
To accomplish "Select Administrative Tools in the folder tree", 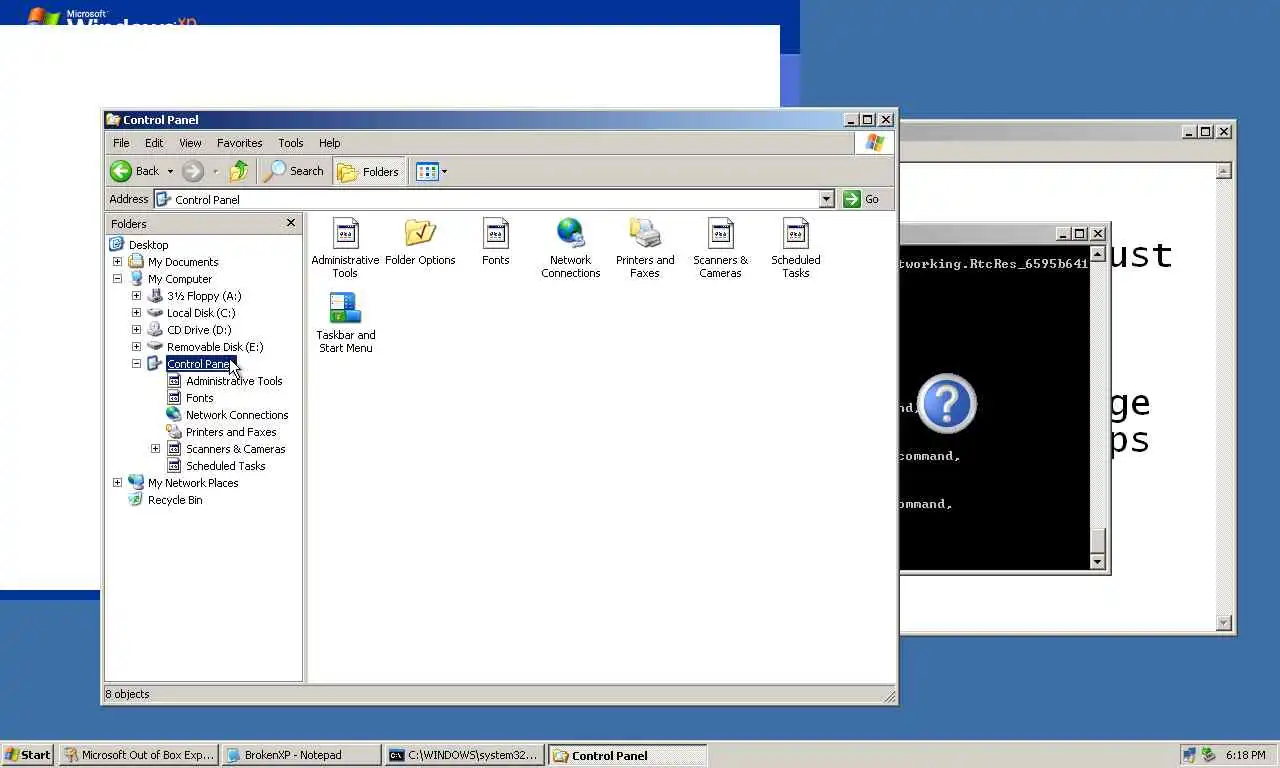I will [x=234, y=381].
